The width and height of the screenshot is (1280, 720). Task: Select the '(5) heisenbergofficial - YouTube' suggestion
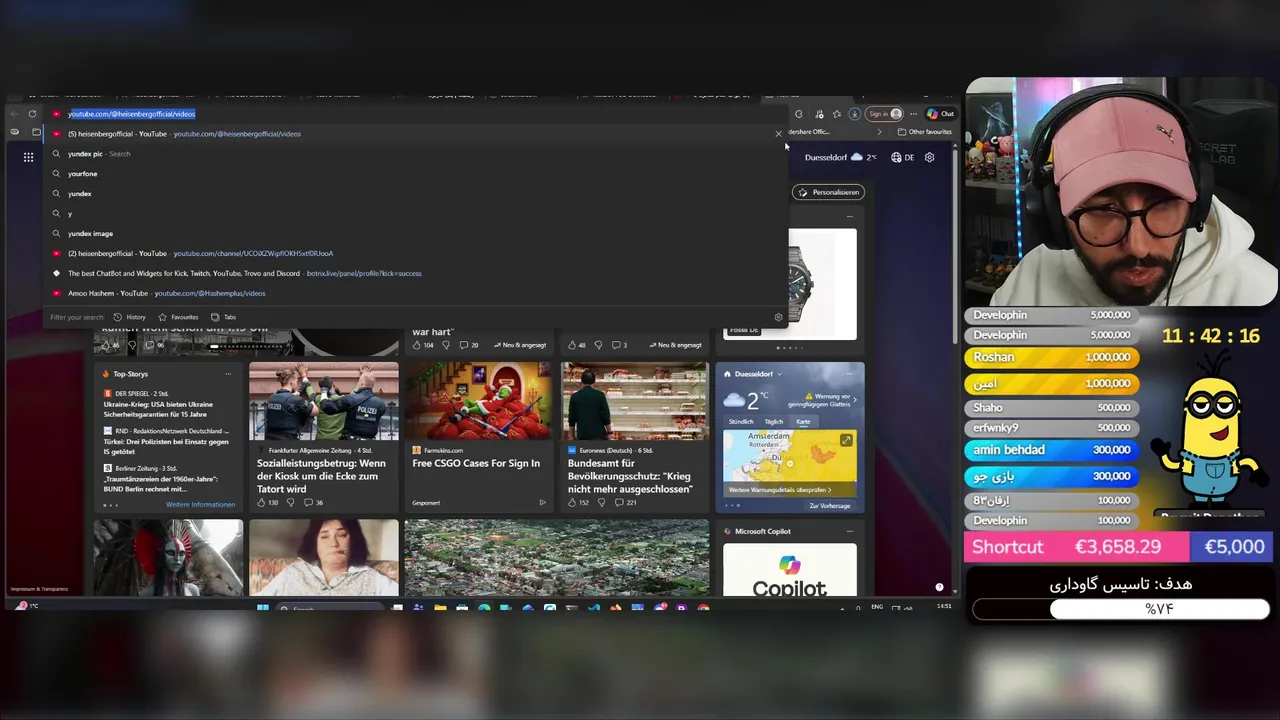[x=417, y=134]
